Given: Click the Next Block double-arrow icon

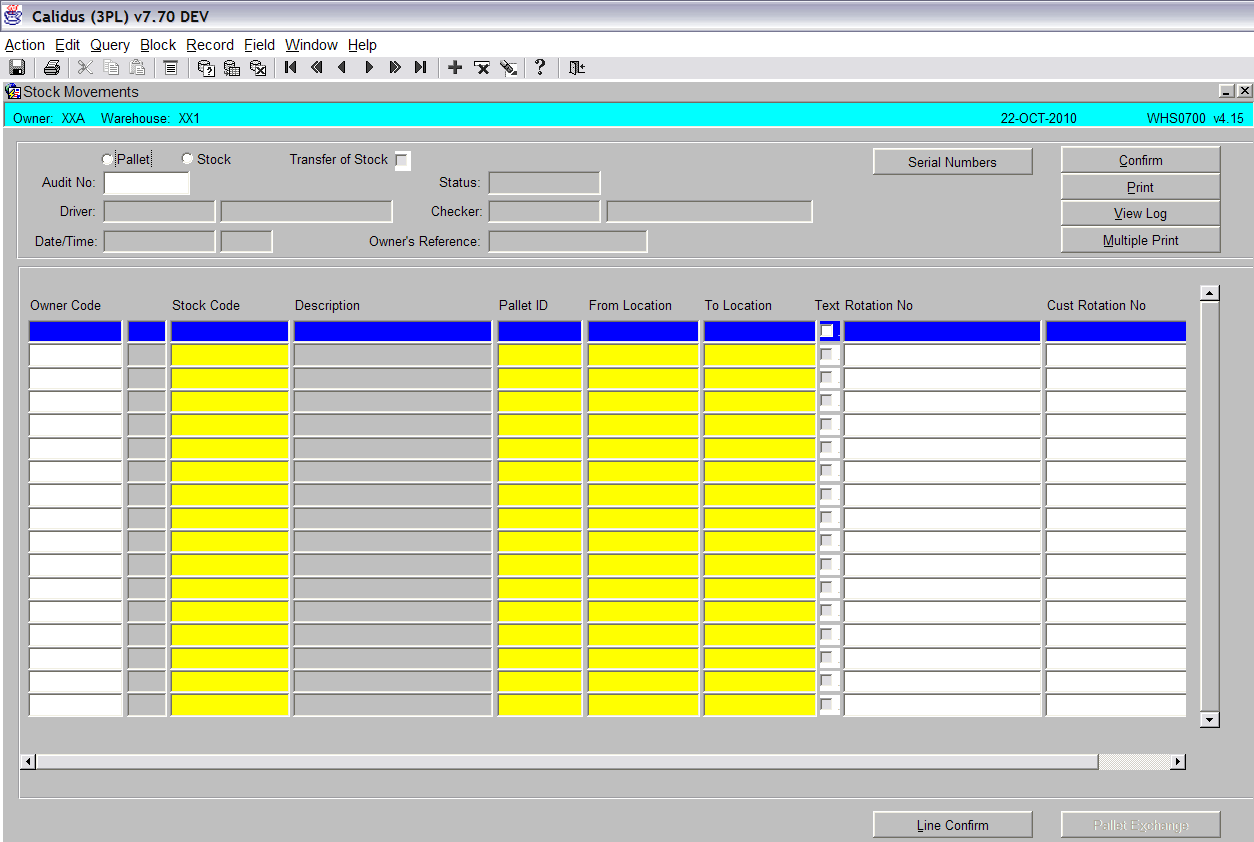Looking at the screenshot, I should click(395, 67).
